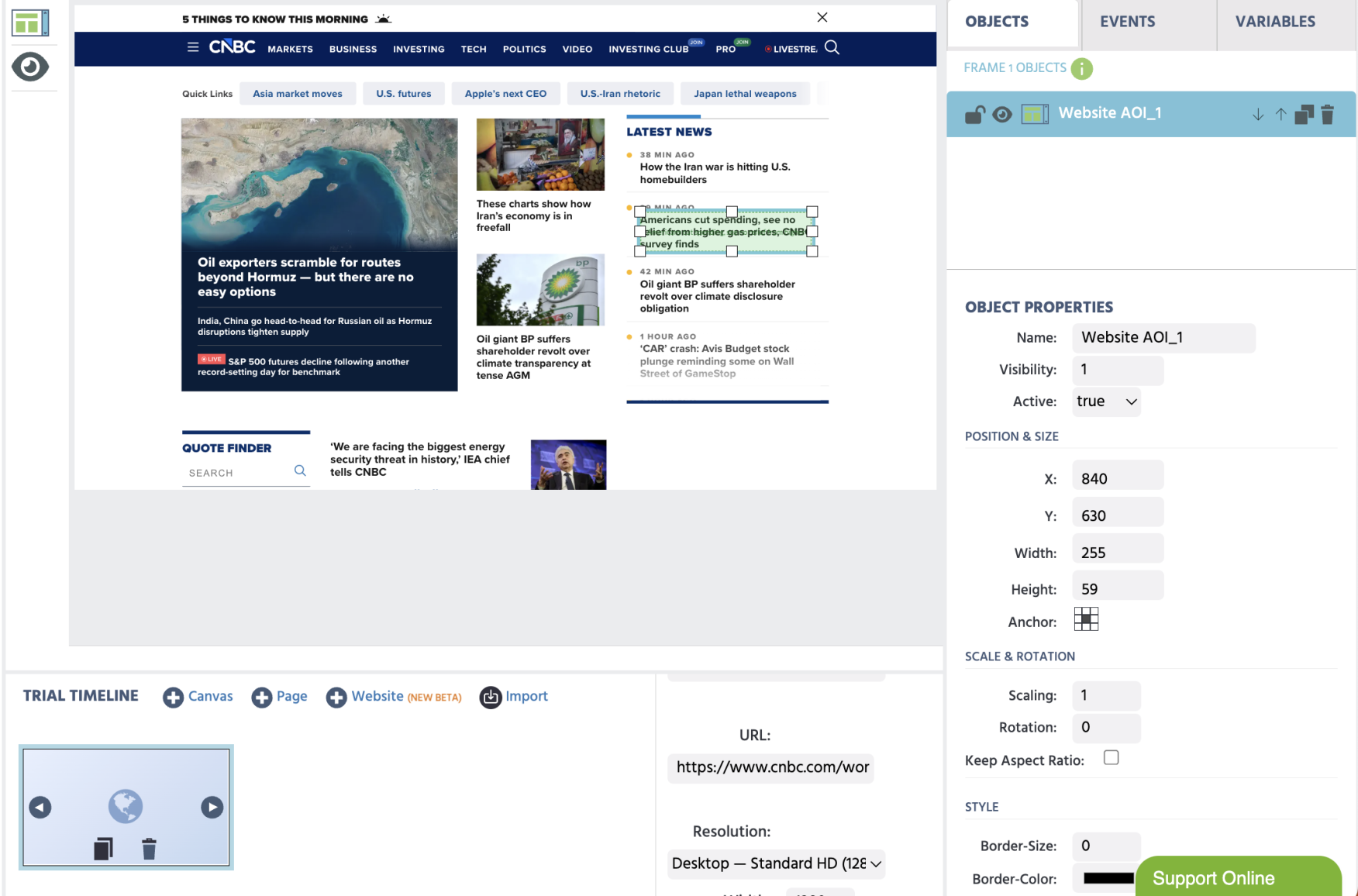Click the Support Online button
This screenshot has height=896, width=1358.
(1238, 877)
